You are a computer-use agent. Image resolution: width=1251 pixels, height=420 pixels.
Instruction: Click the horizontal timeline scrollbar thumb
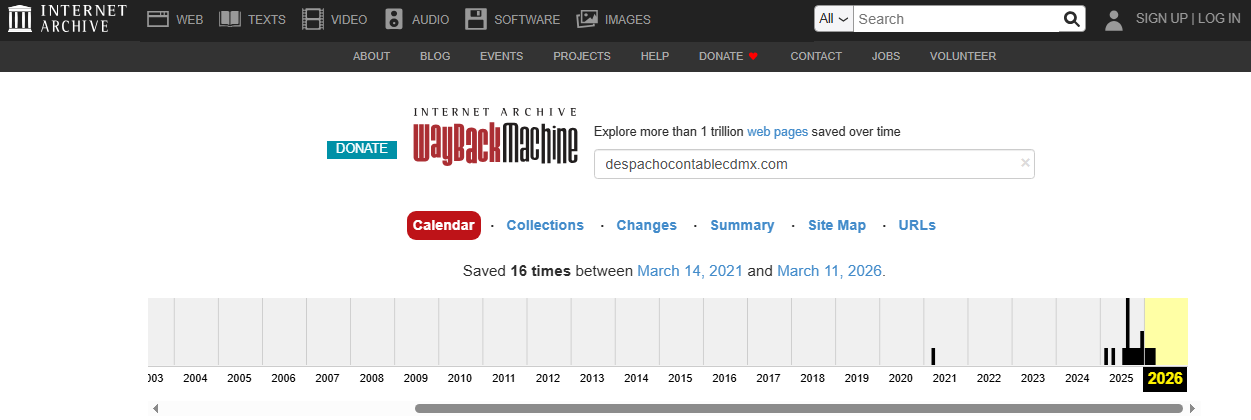799,408
